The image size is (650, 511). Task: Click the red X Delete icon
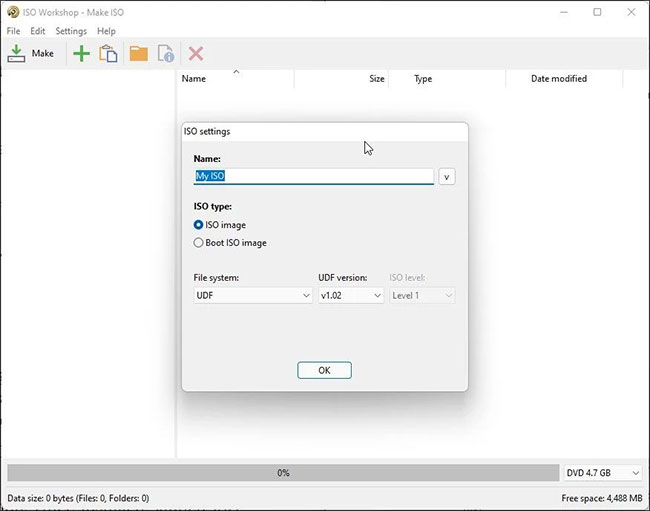coord(196,53)
